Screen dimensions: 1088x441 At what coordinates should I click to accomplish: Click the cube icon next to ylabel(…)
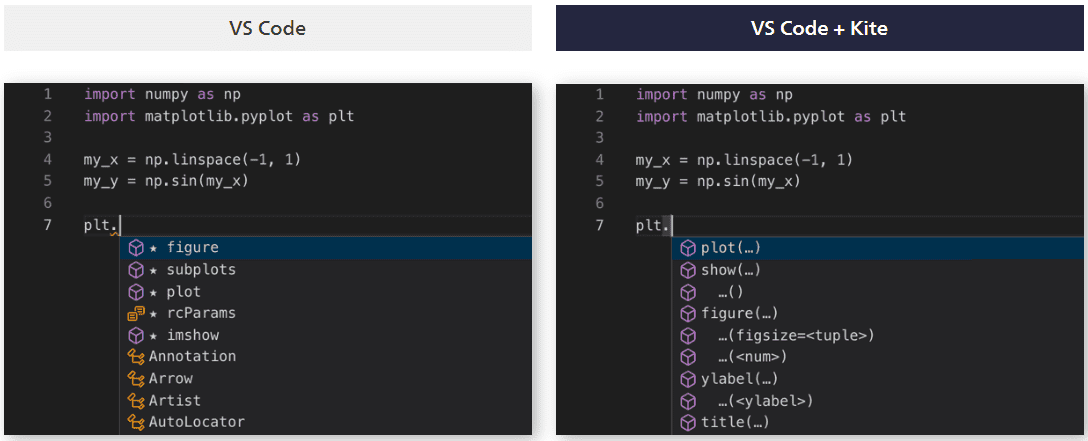(x=688, y=379)
